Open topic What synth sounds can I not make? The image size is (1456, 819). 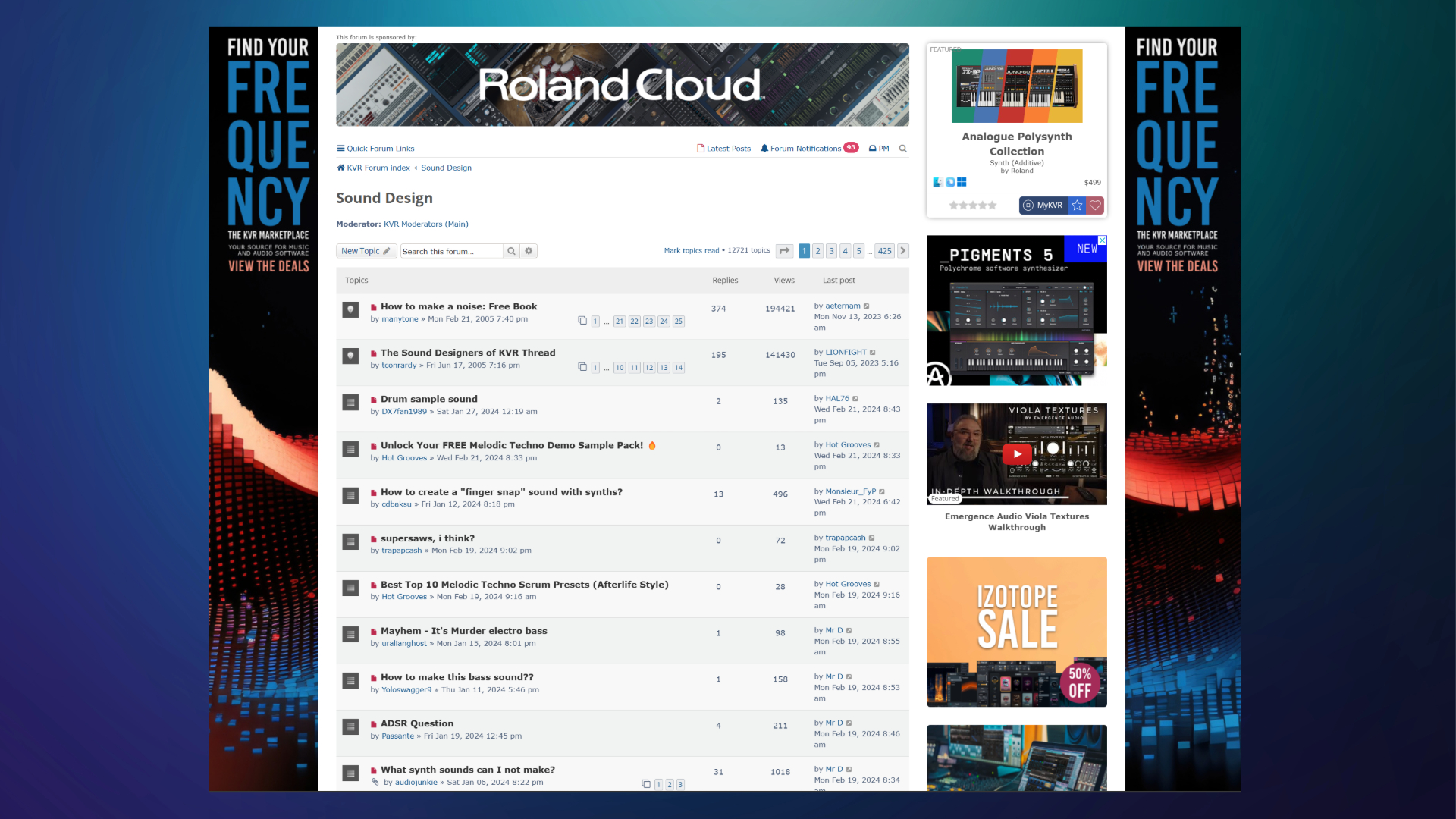pos(468,770)
